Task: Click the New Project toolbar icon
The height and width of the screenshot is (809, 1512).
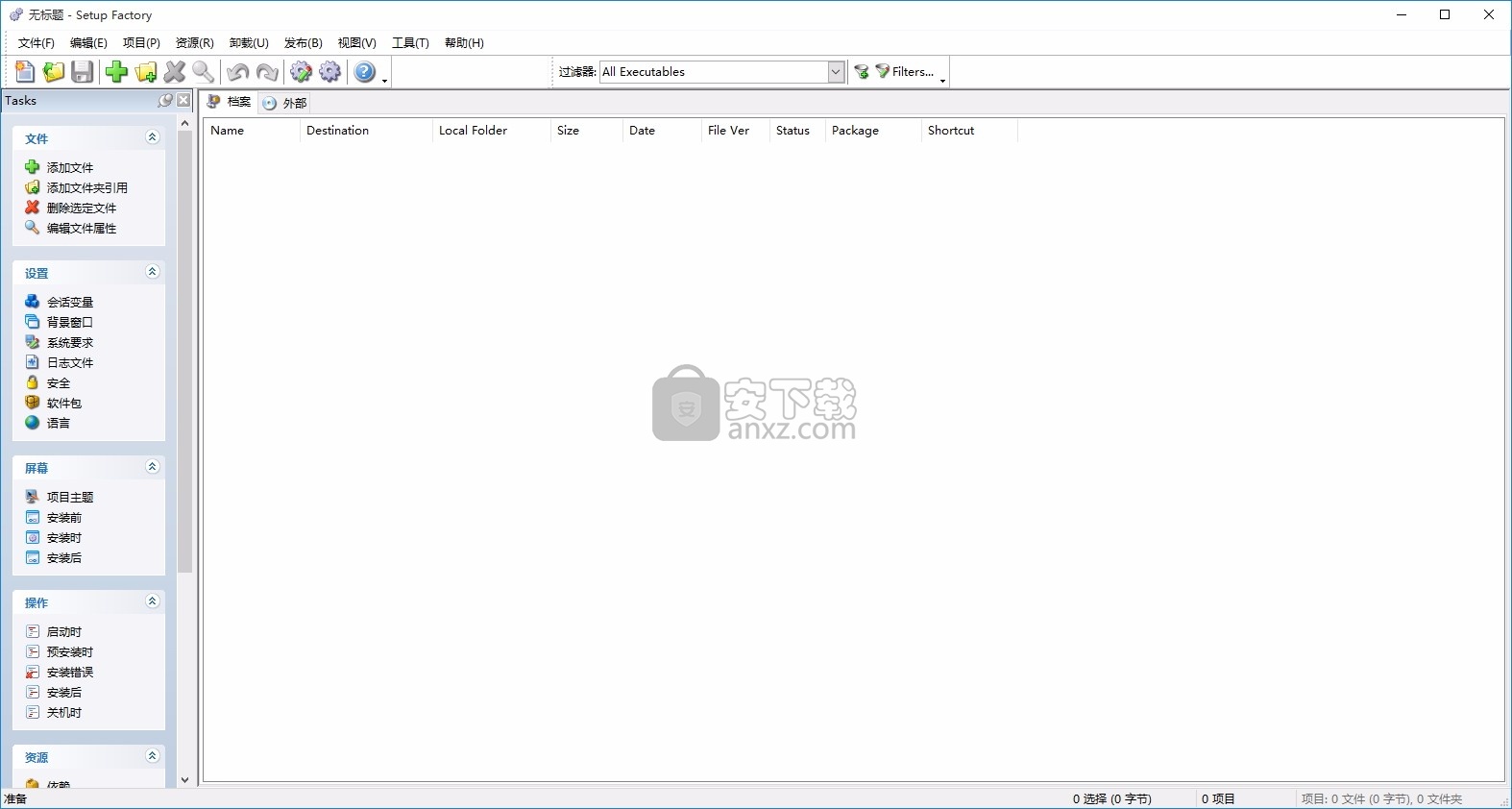Action: (25, 72)
